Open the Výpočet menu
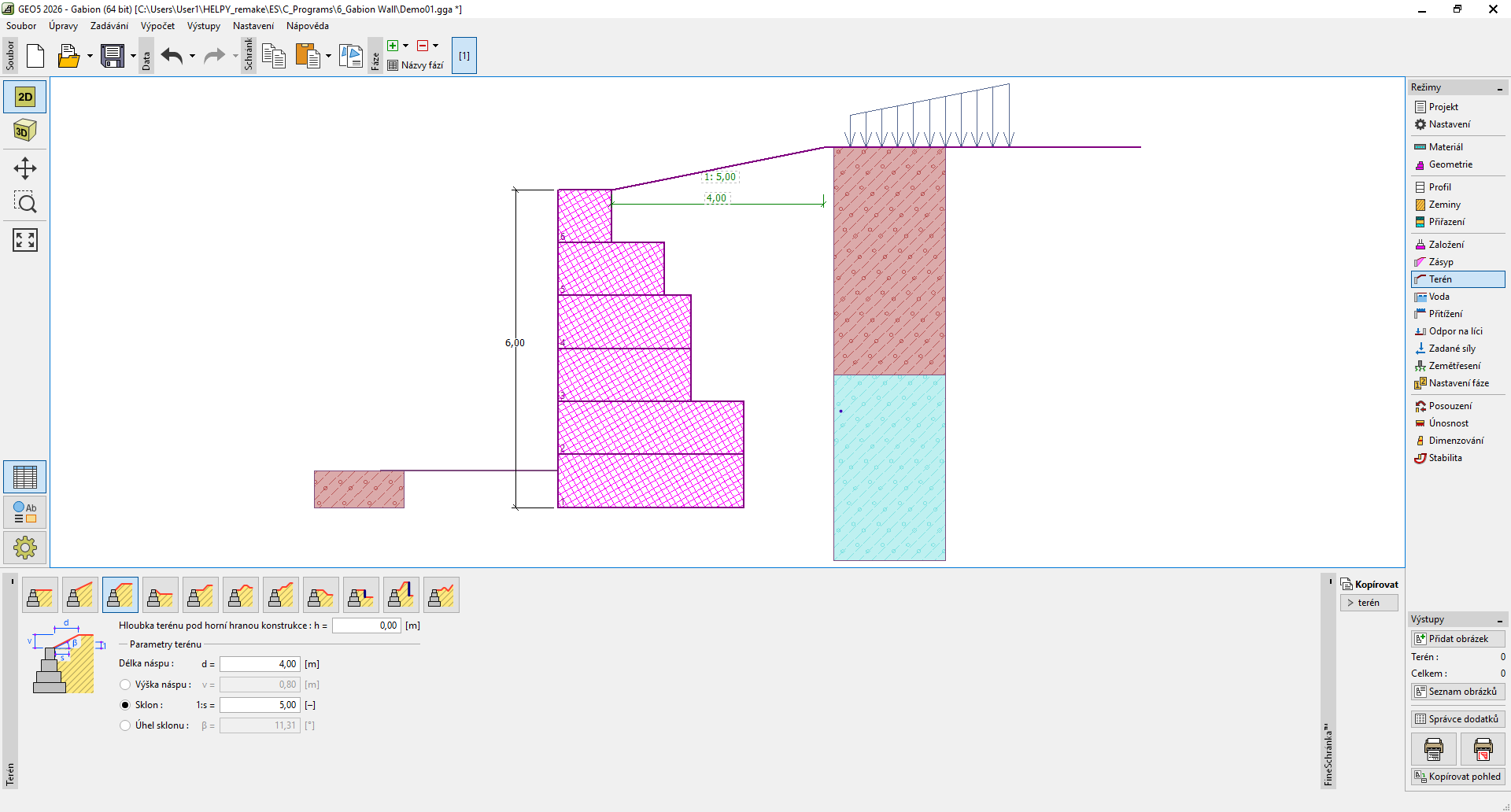Image resolution: width=1511 pixels, height=812 pixels. point(157,26)
